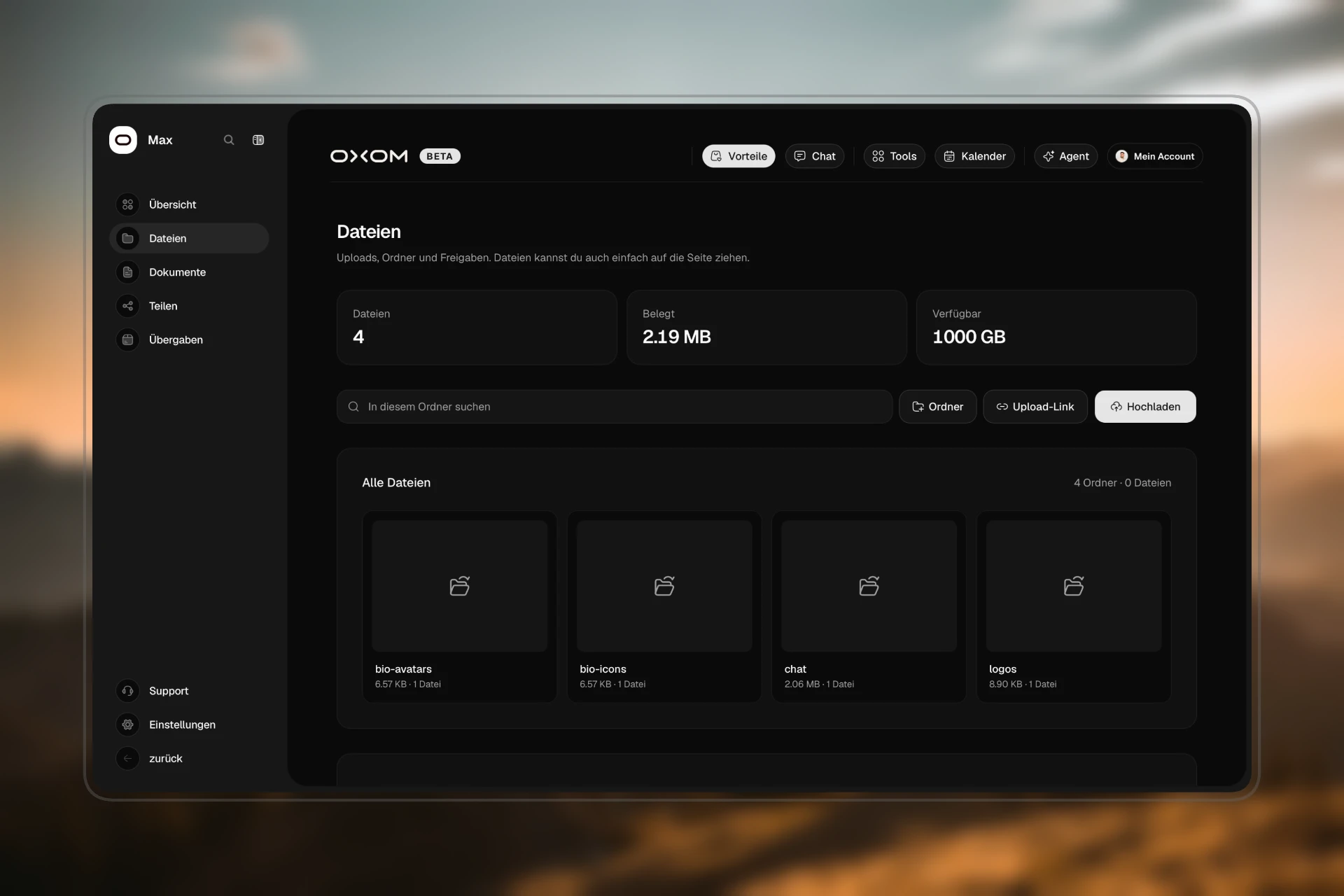Click the Übergaben calendar icon
Image resolution: width=1344 pixels, height=896 pixels.
[127, 339]
